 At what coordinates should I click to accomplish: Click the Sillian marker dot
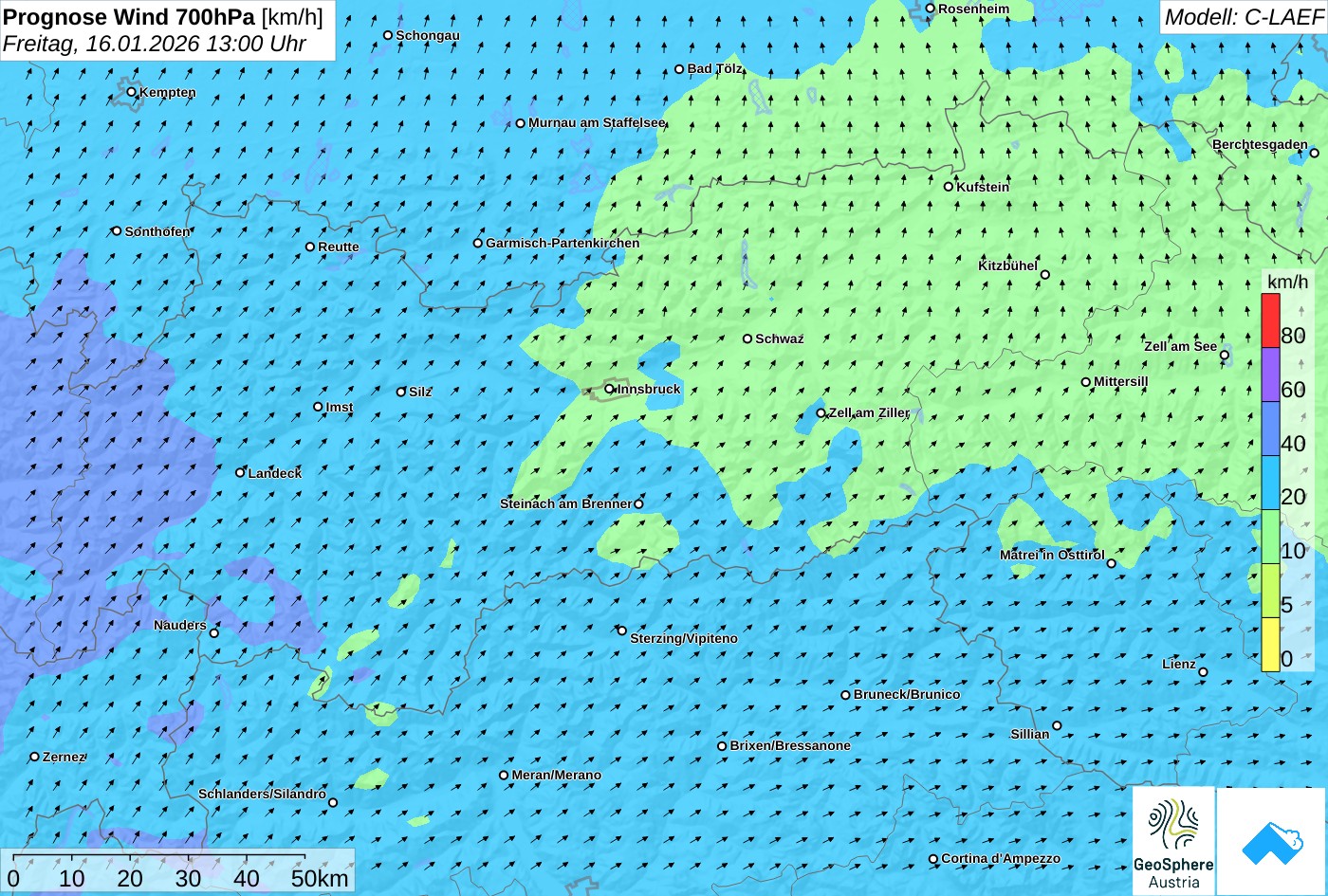pos(1057,726)
